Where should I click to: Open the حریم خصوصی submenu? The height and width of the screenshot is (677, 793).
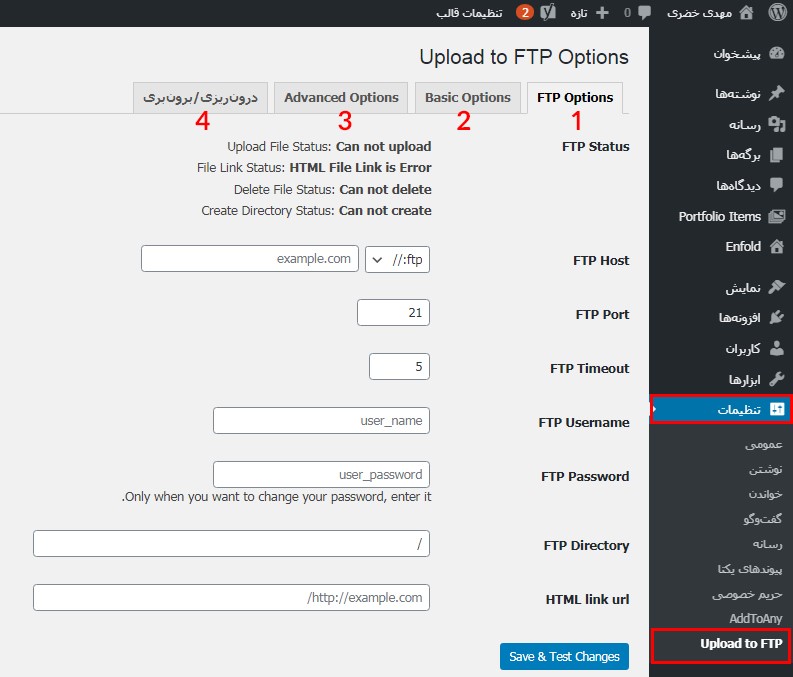(x=747, y=594)
